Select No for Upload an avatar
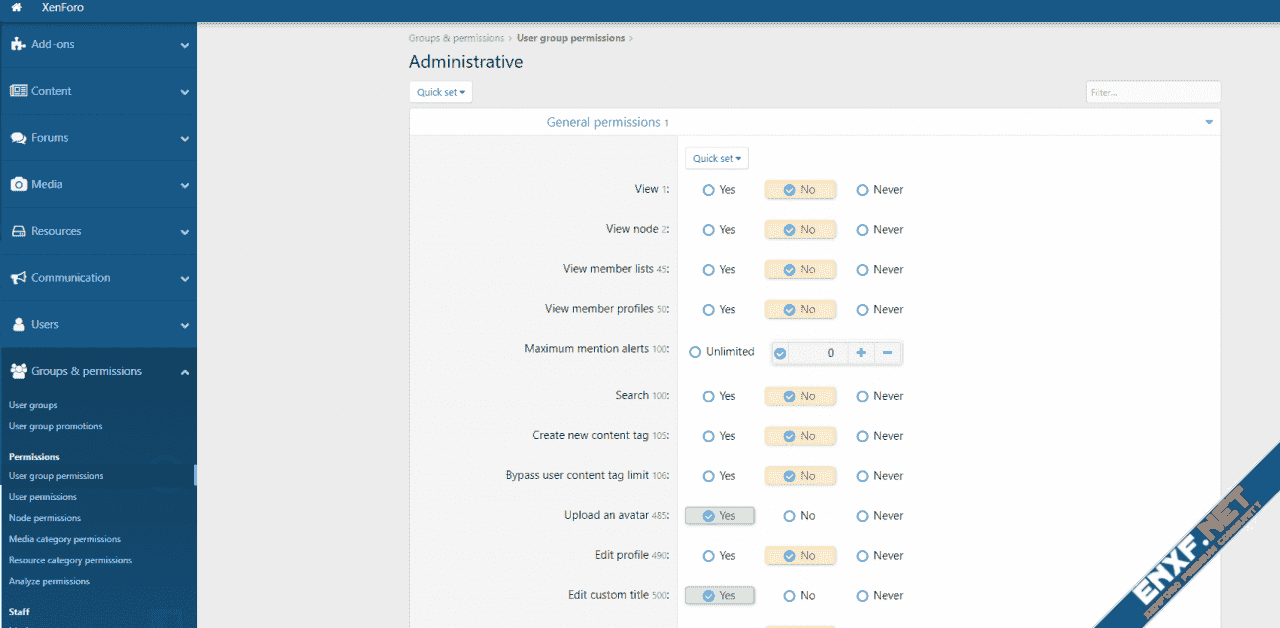Viewport: 1280px width, 628px height. coord(790,516)
